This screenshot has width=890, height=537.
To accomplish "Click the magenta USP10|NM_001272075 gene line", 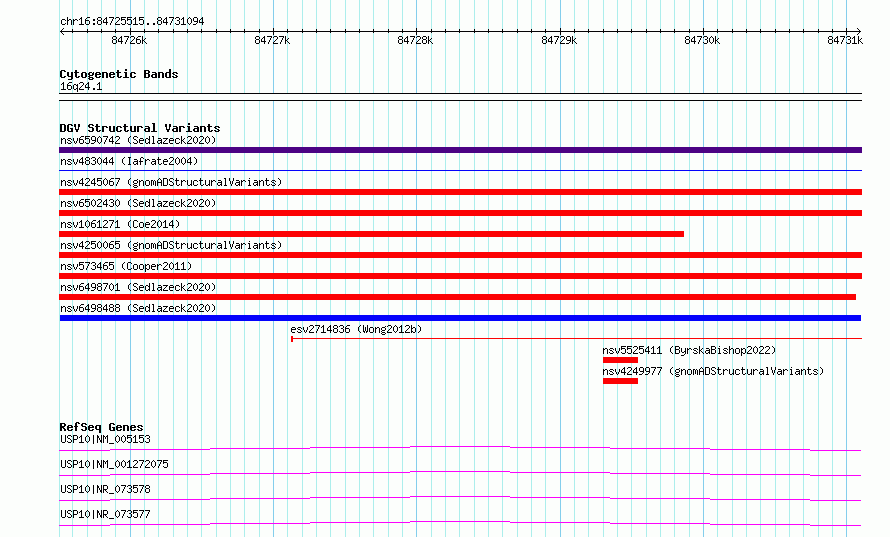I will pyautogui.click(x=460, y=473).
